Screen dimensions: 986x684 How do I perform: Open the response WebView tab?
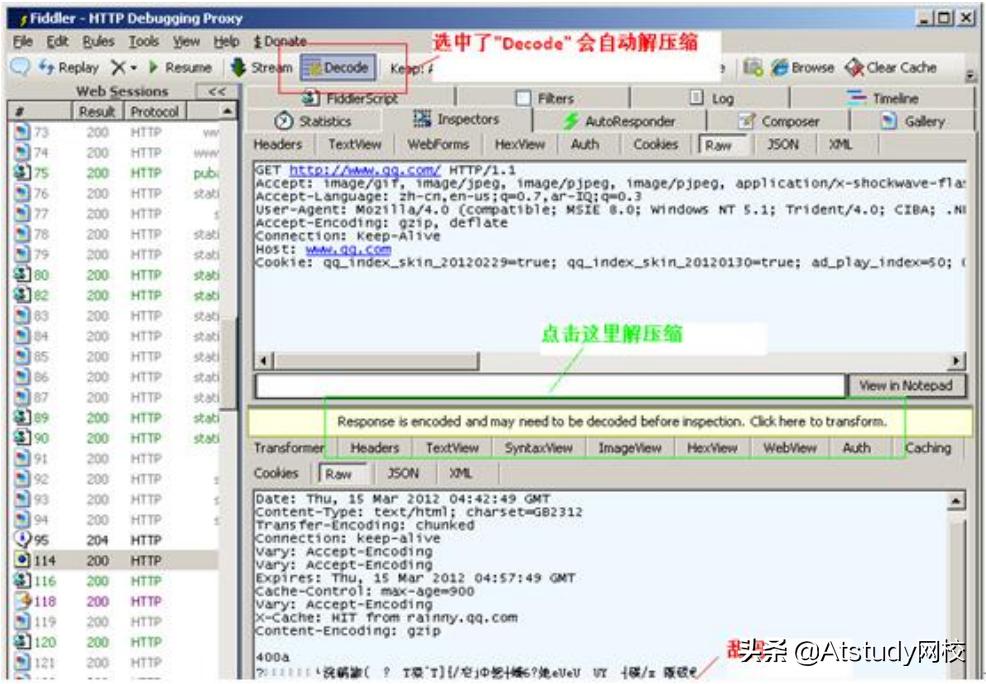[789, 448]
